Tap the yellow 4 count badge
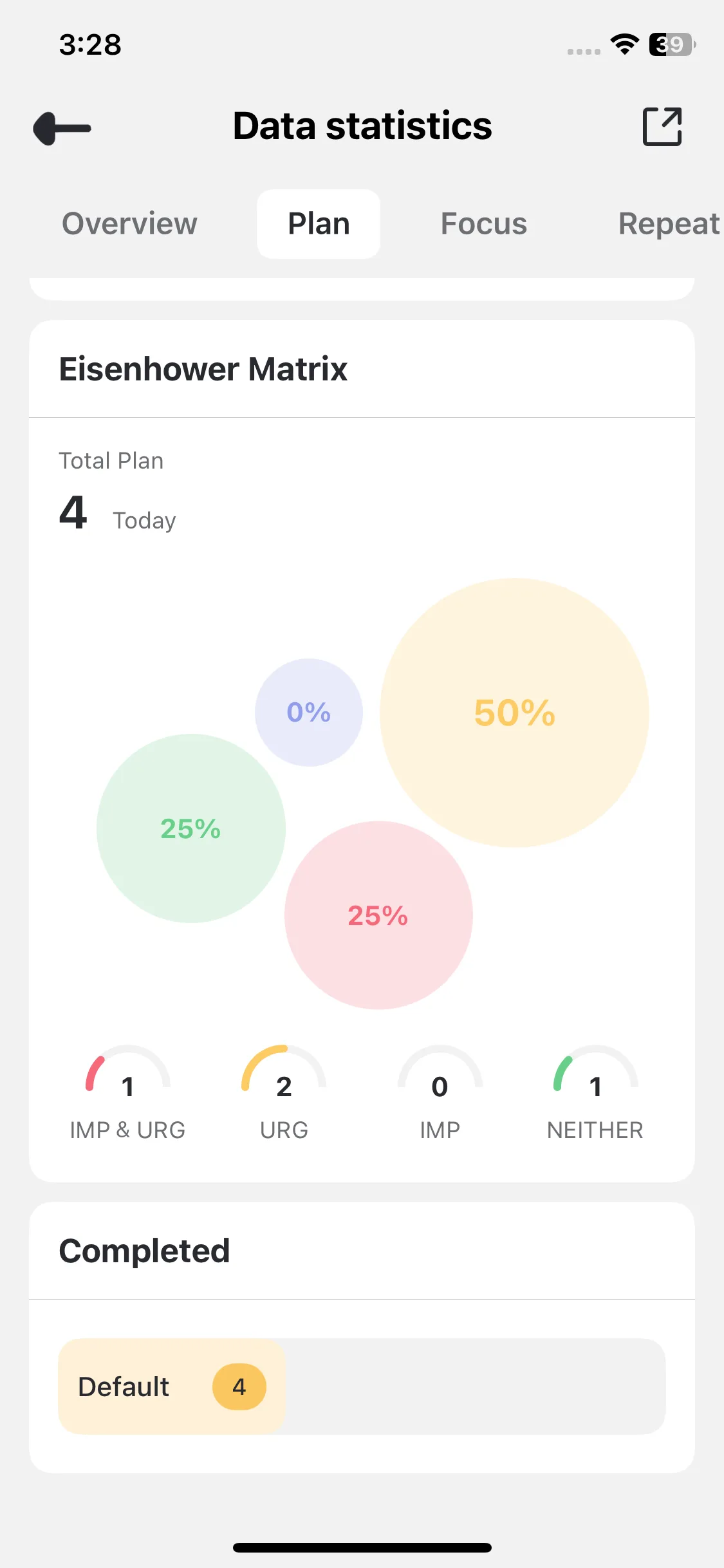This screenshot has height=1568, width=724. click(239, 1387)
